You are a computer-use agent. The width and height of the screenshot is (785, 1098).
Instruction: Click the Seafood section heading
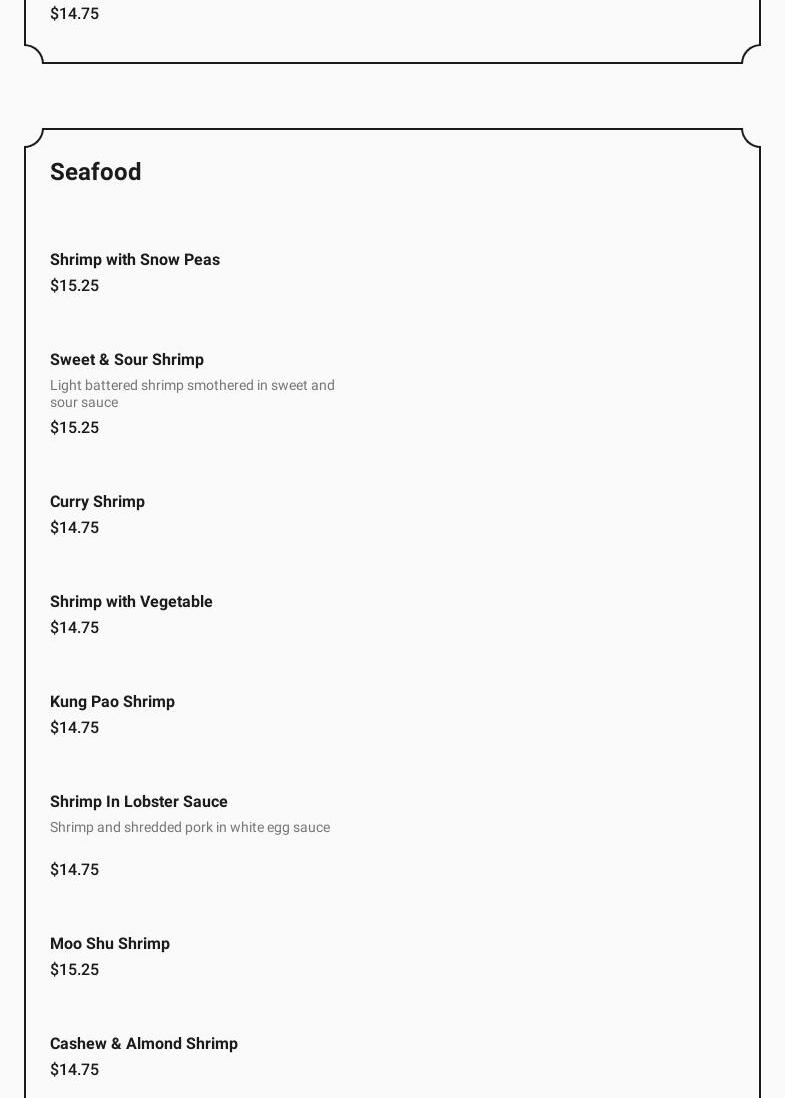(96, 172)
